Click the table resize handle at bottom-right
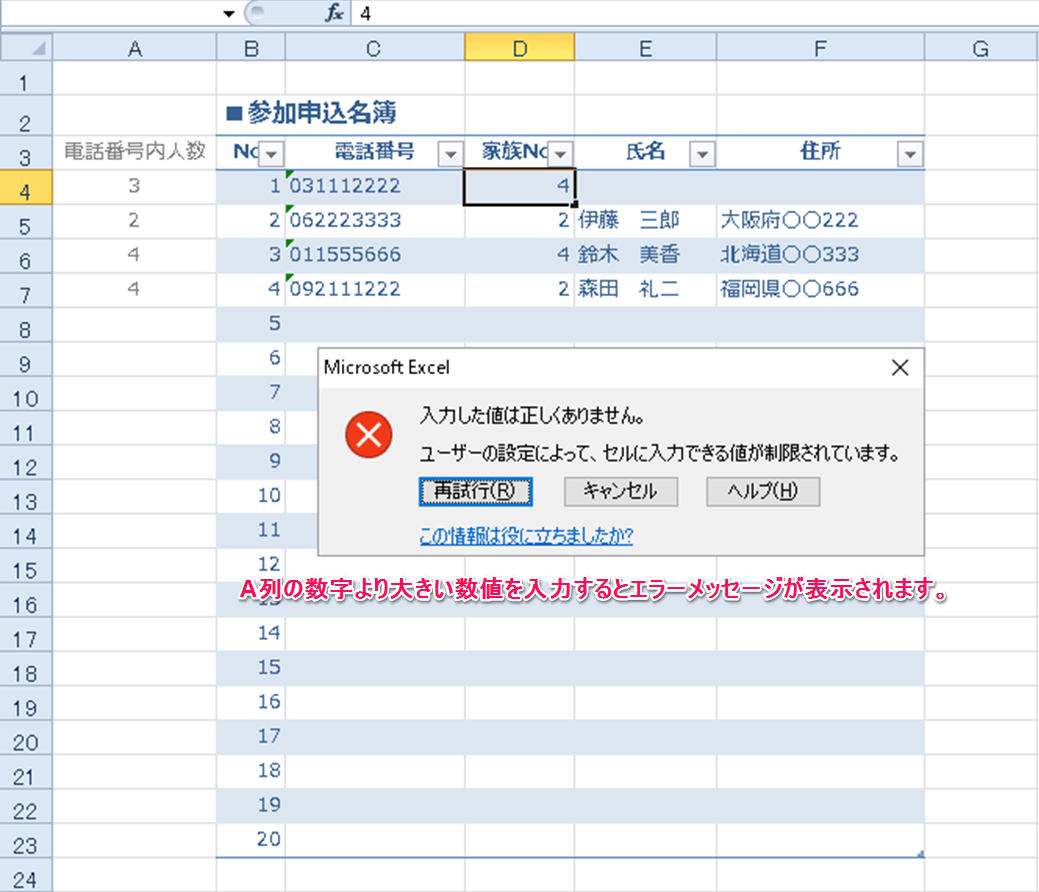This screenshot has height=892, width=1039. (x=919, y=853)
